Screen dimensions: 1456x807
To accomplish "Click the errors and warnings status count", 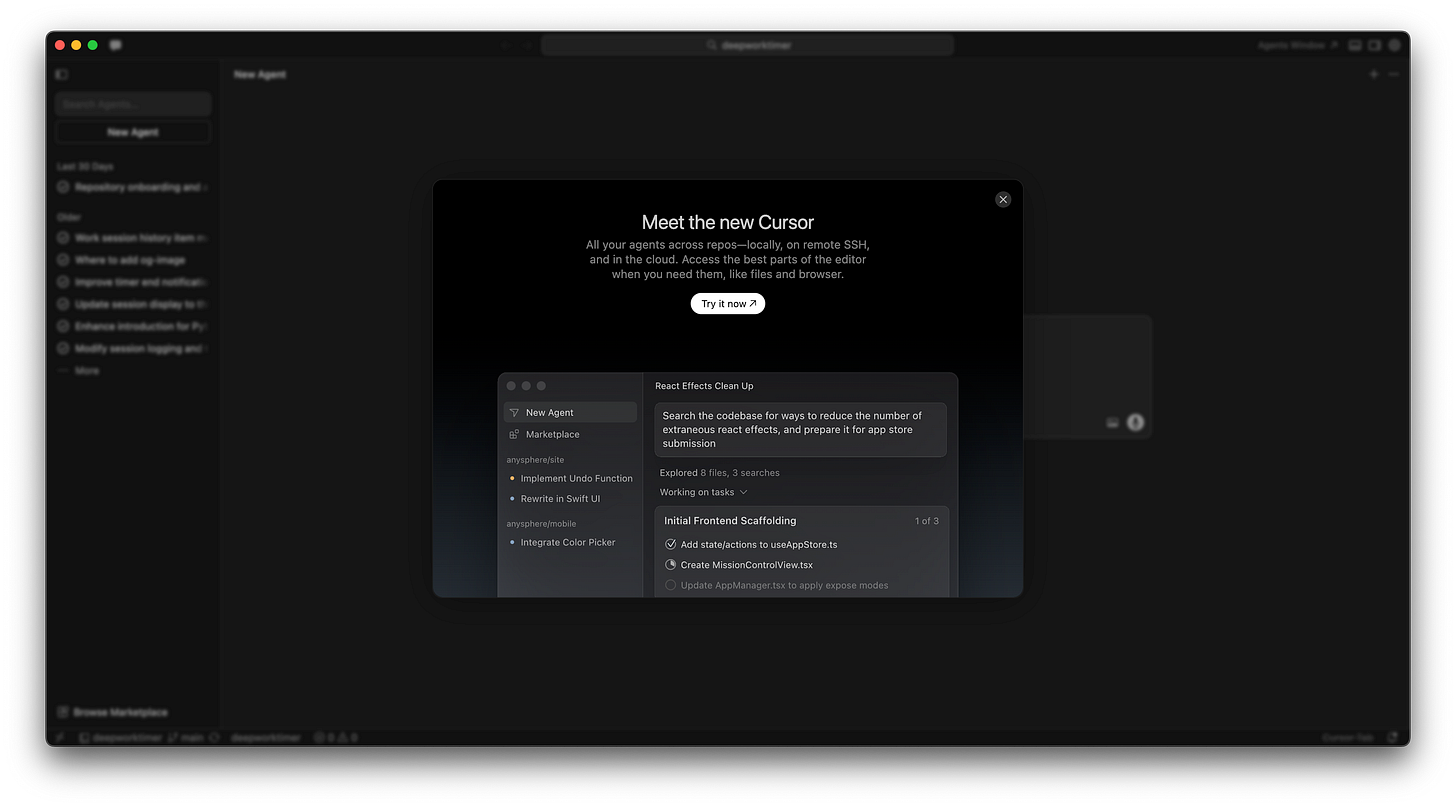I will click(336, 737).
